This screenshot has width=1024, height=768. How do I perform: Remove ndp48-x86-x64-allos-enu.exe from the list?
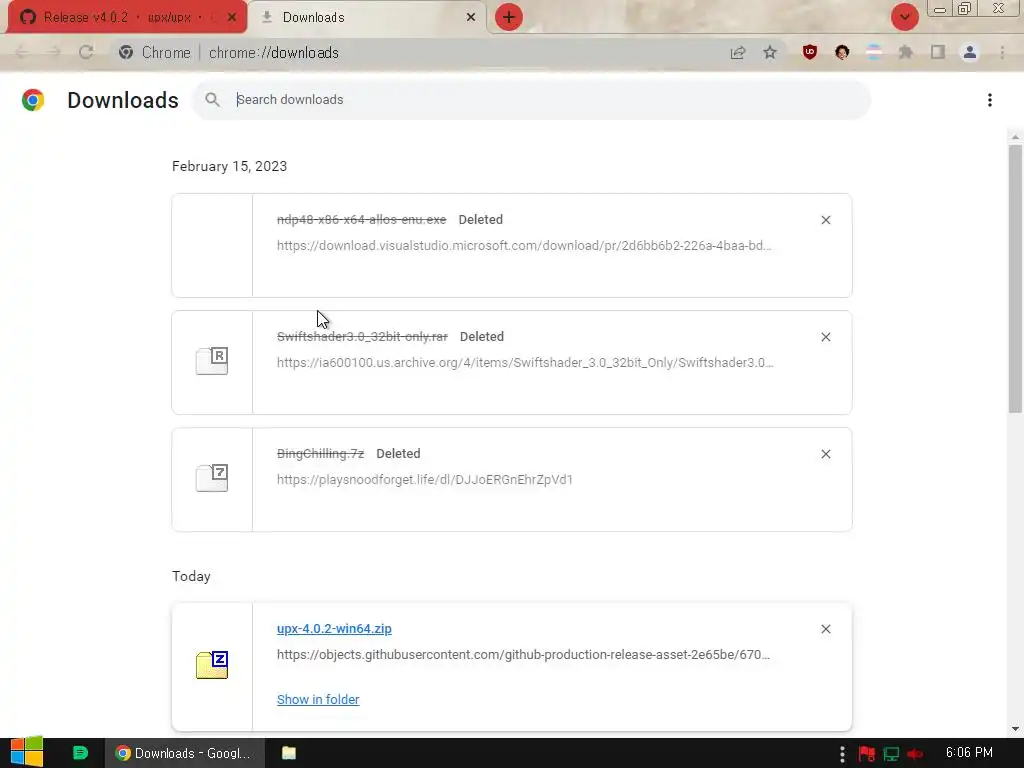click(x=825, y=220)
